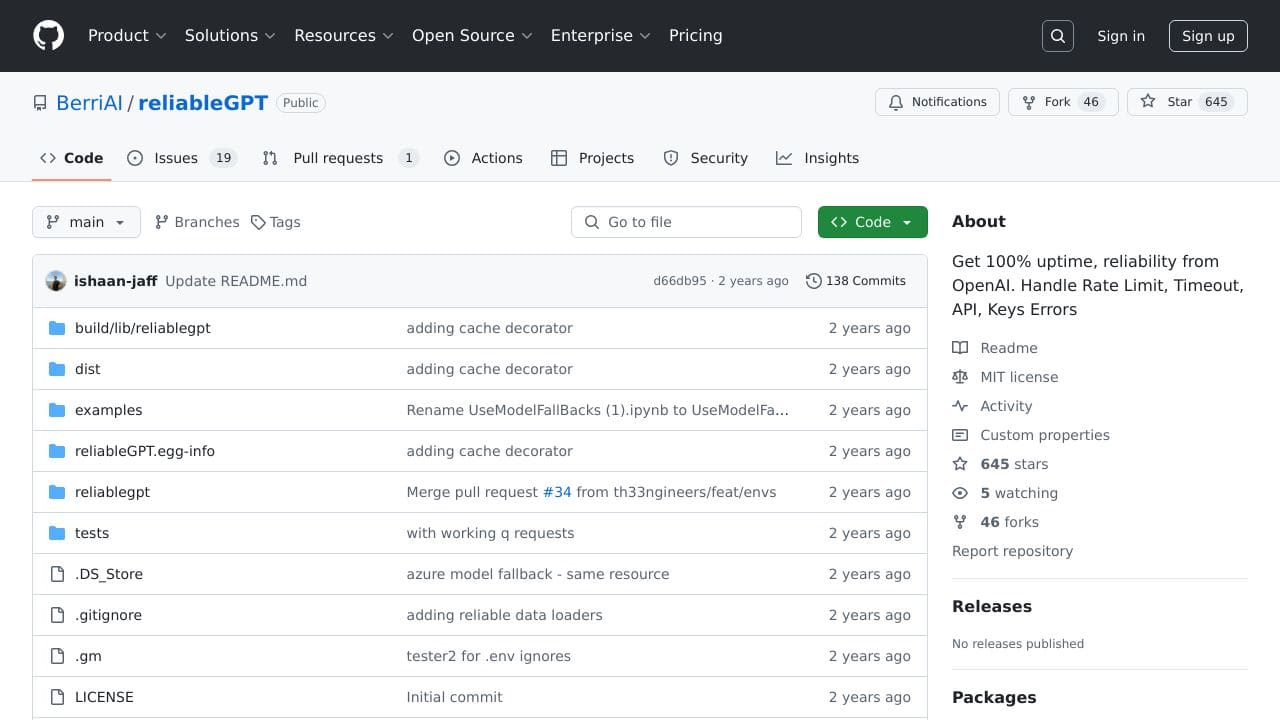Image resolution: width=1280 pixels, height=720 pixels.
Task: Open the reliableGPT repository name link
Action: (203, 103)
